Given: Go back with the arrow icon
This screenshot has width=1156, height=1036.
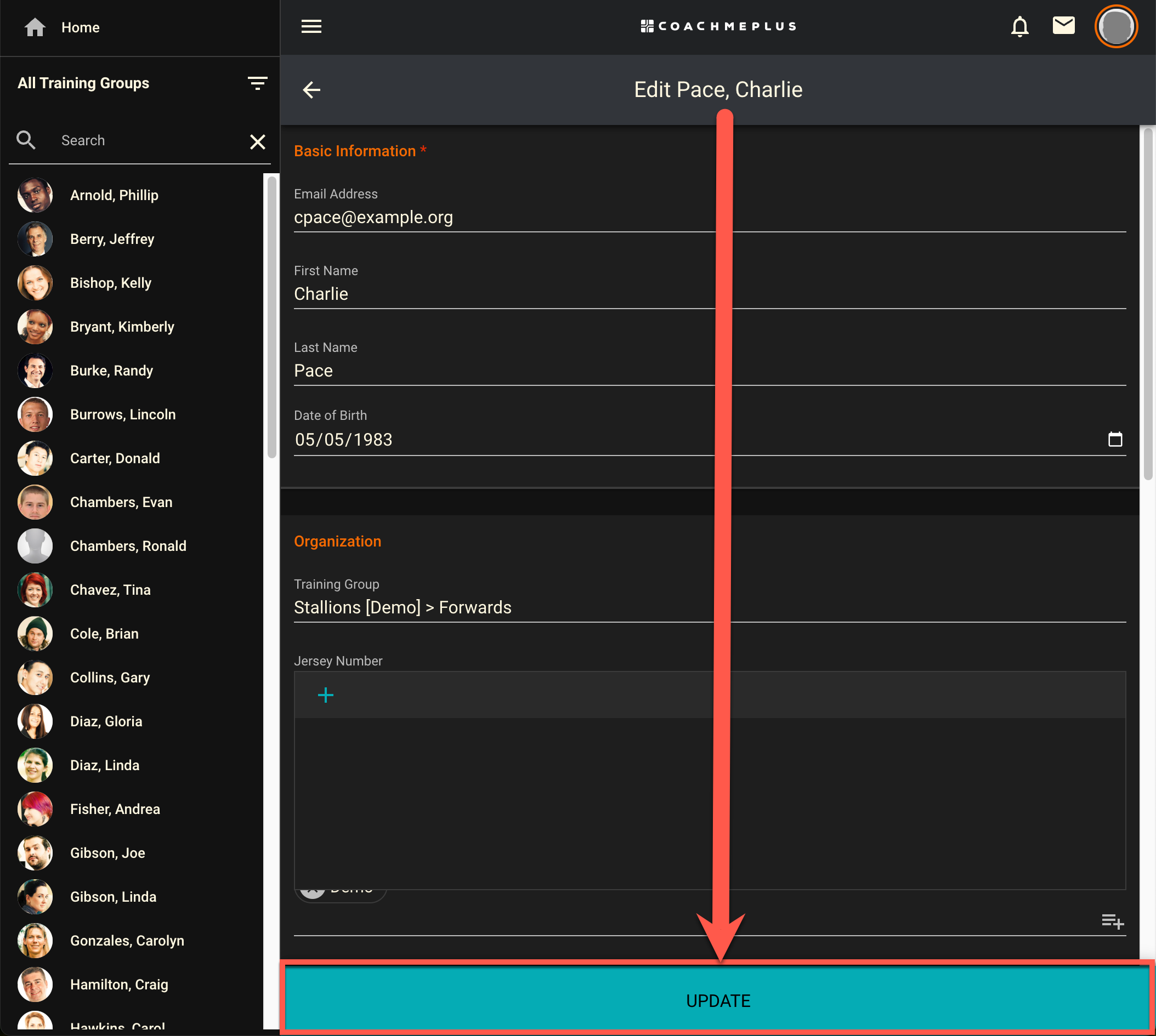Looking at the screenshot, I should [311, 90].
